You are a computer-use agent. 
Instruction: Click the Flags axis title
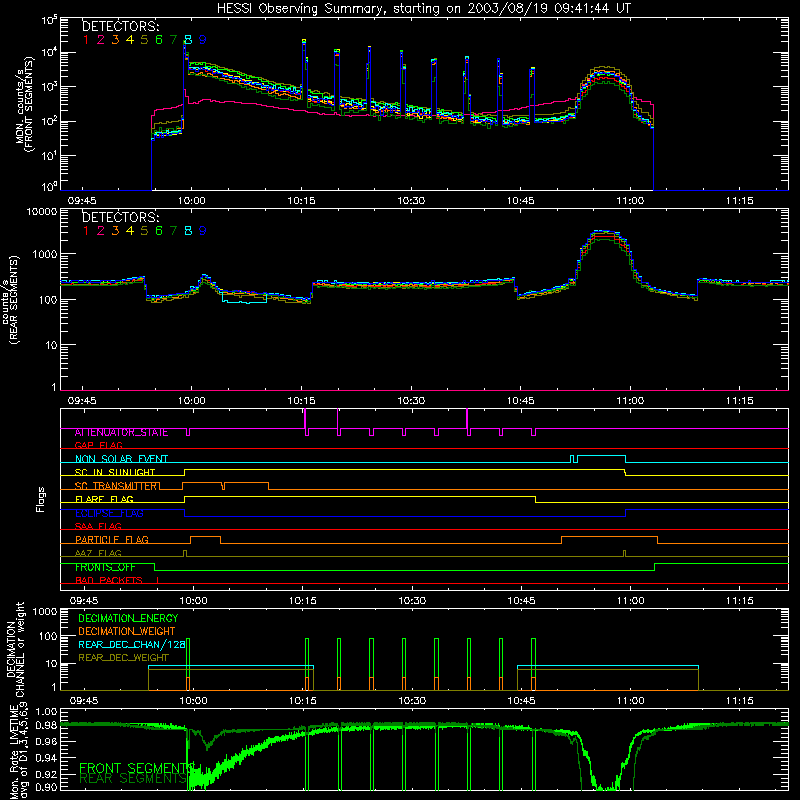(41, 500)
